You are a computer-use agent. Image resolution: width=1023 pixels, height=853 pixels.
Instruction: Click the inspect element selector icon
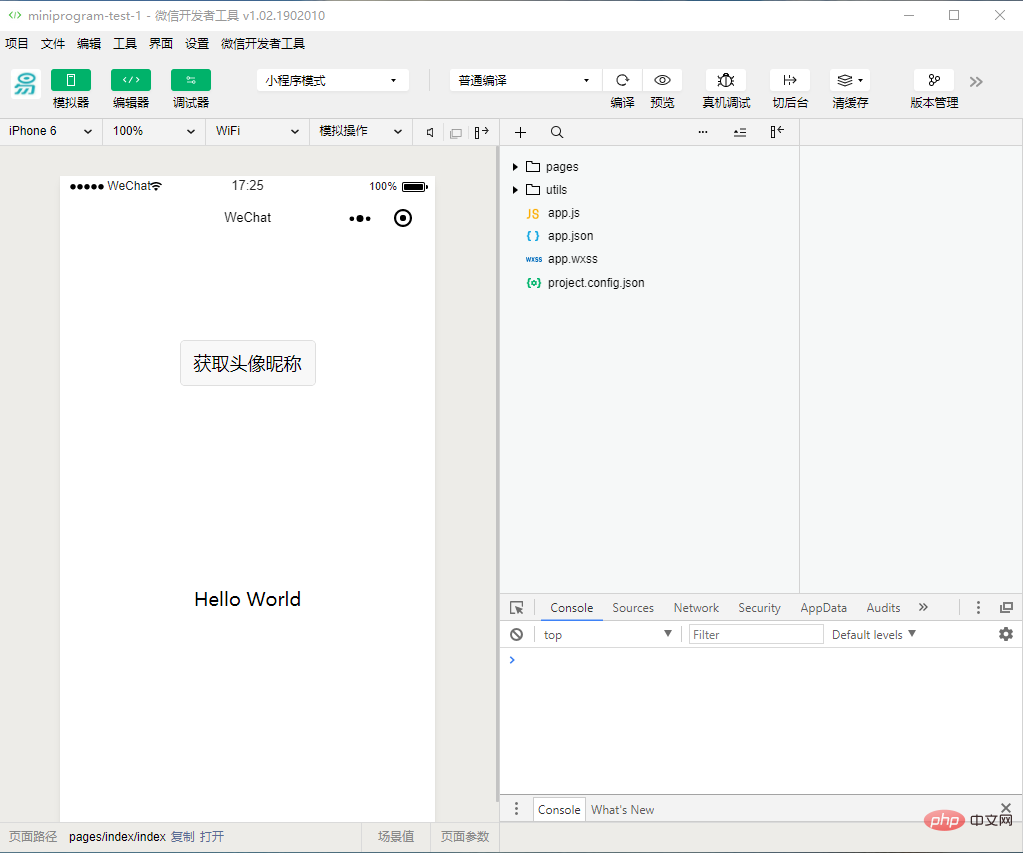pos(516,608)
